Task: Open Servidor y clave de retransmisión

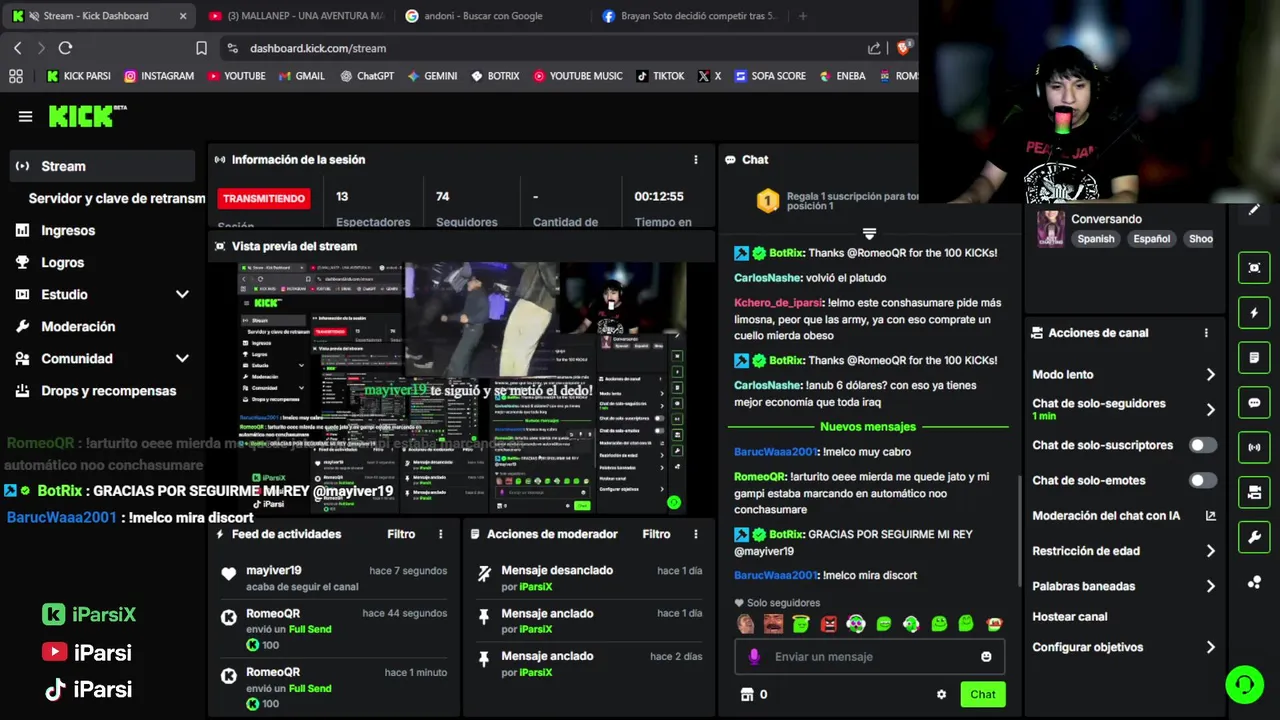Action: pos(116,198)
